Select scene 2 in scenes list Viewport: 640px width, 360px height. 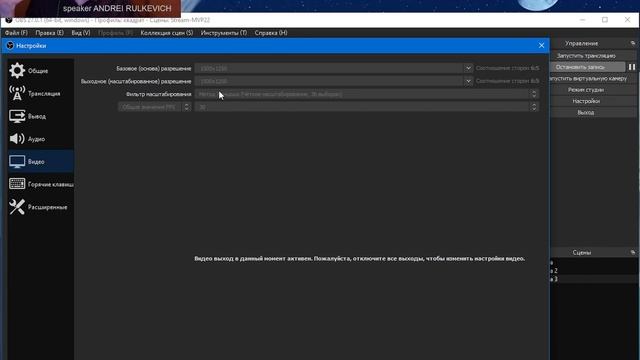coord(593,271)
